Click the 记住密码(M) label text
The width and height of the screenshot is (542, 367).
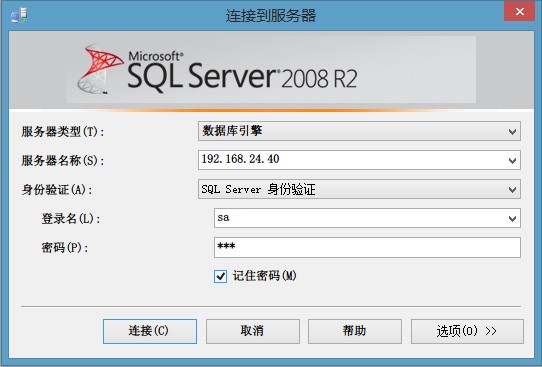pos(264,276)
